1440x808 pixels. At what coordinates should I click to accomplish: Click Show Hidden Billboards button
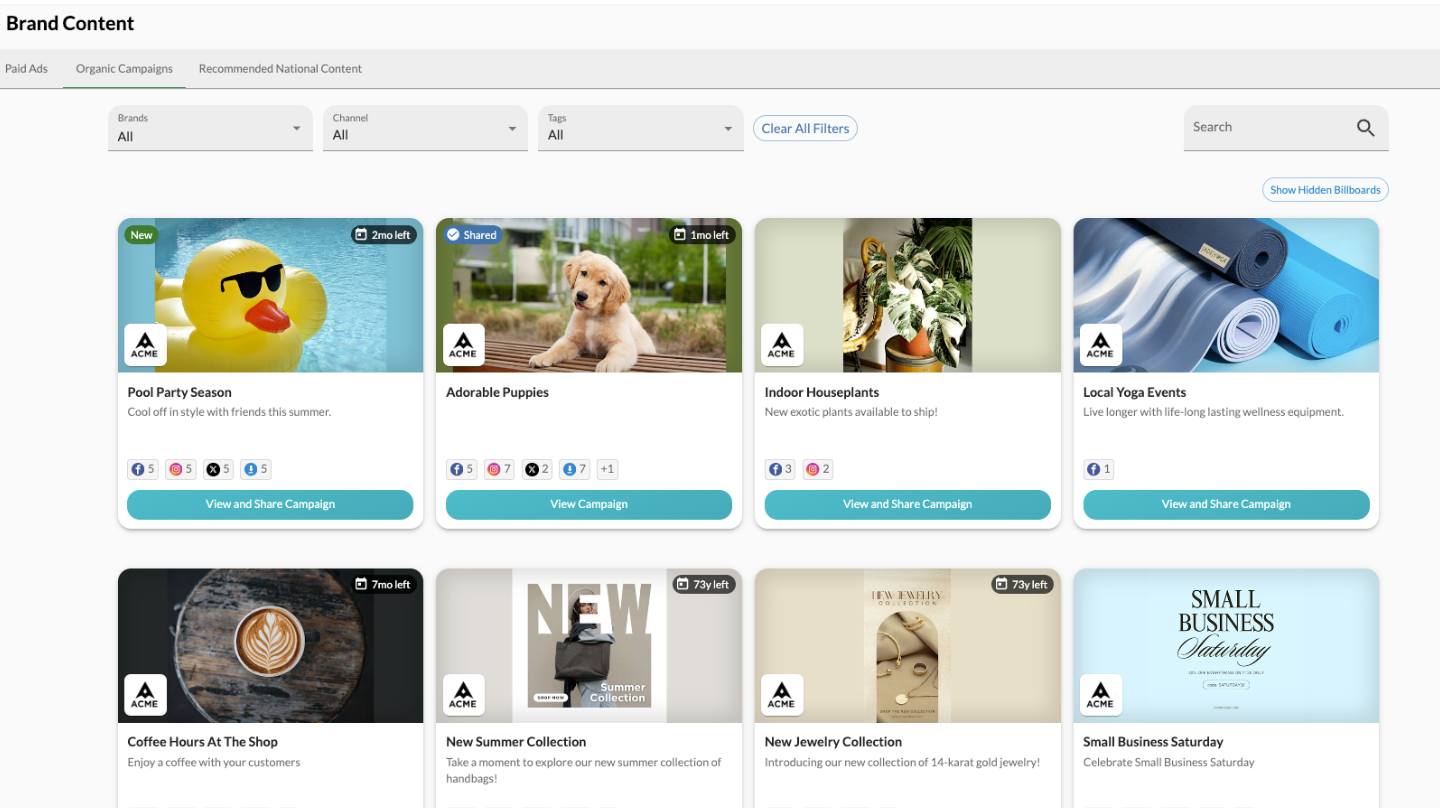[1325, 190]
